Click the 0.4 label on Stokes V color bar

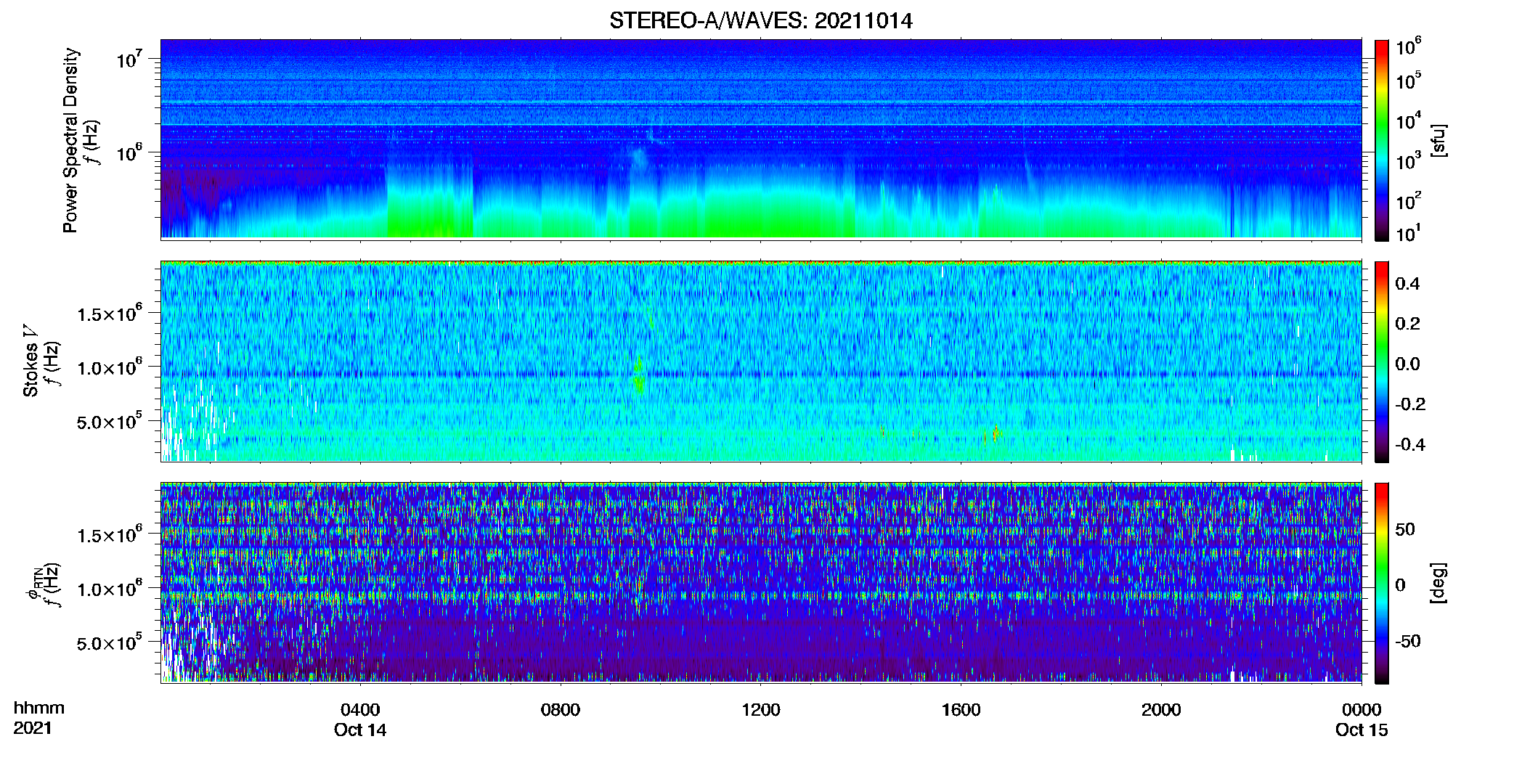click(1407, 284)
